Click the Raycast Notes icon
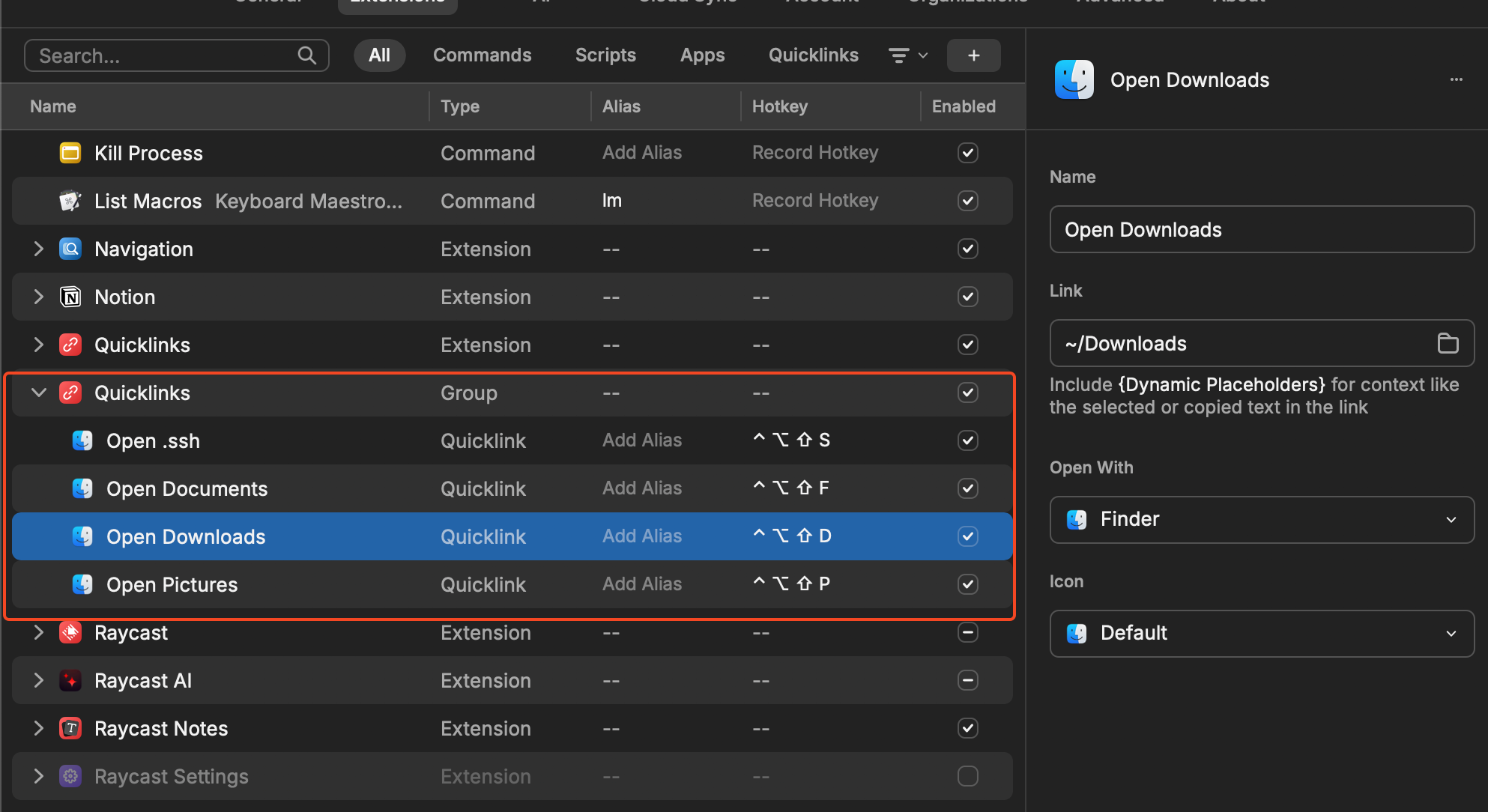The image size is (1488, 812). click(70, 729)
